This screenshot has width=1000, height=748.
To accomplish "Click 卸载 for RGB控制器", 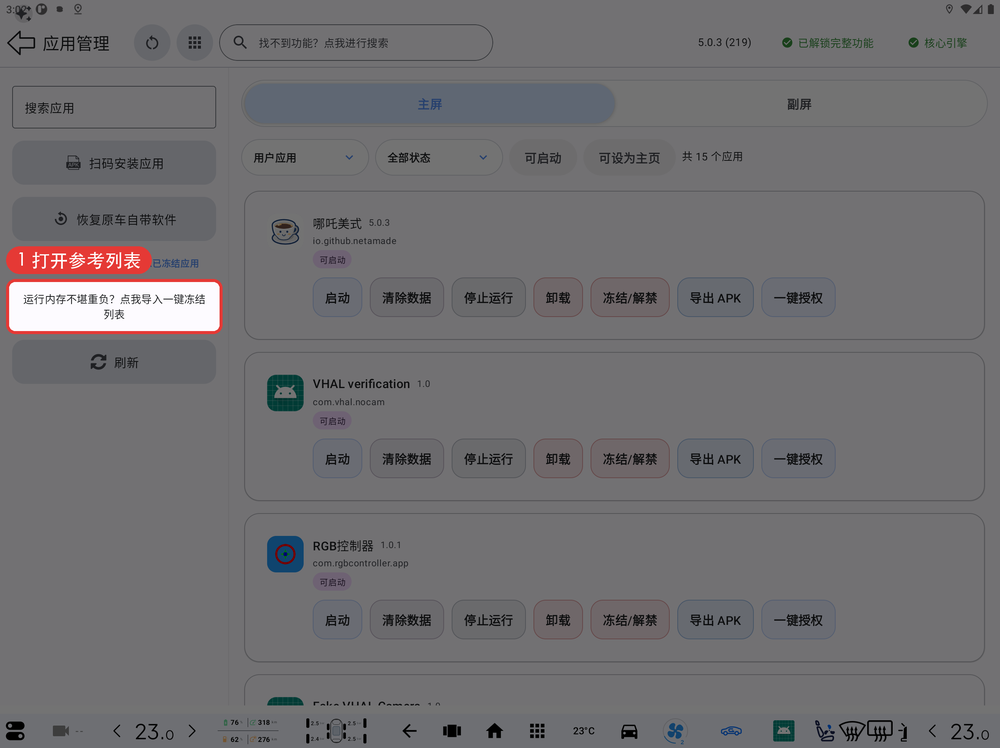I will point(558,620).
